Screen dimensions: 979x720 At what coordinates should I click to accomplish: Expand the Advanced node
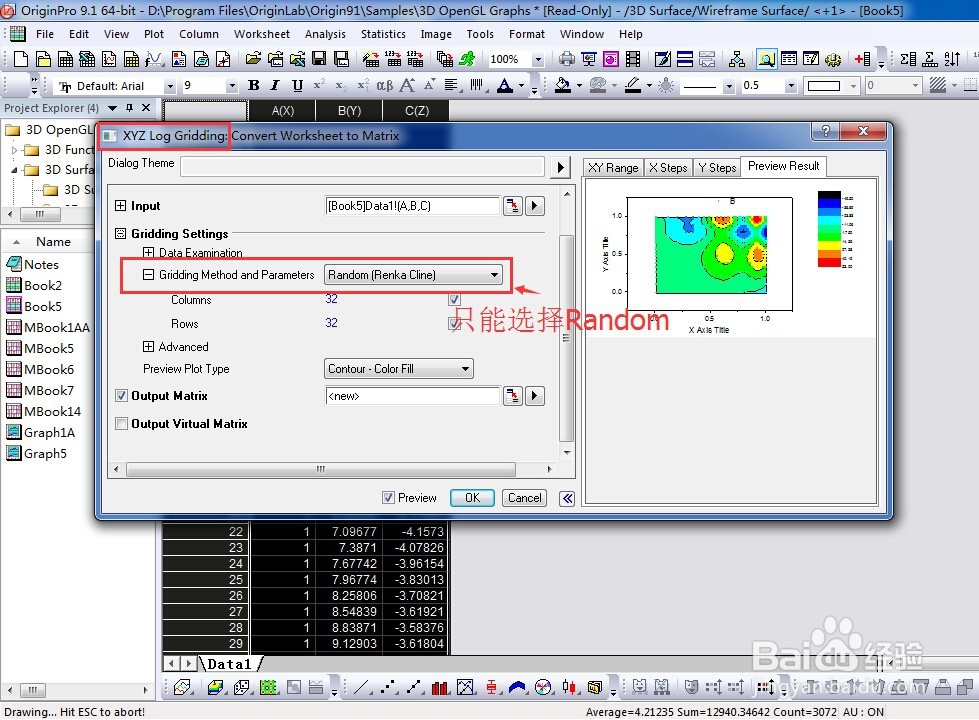[x=148, y=347]
